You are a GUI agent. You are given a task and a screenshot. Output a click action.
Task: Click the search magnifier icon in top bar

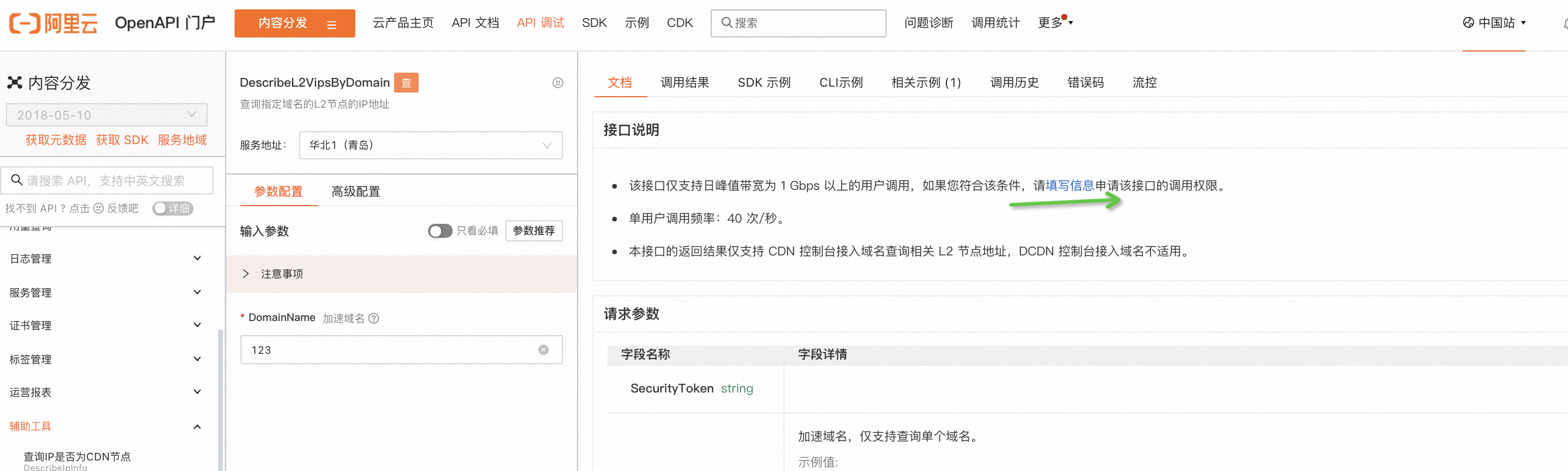tap(726, 22)
